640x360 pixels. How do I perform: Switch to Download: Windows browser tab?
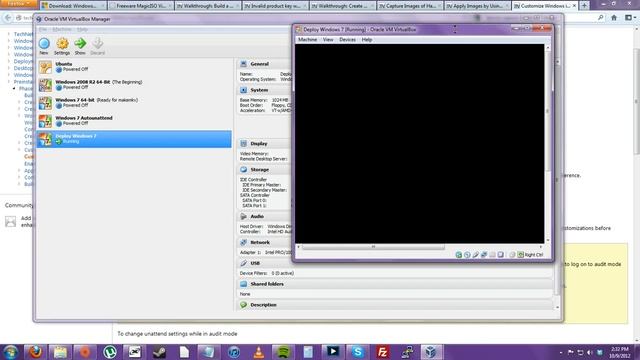click(73, 6)
